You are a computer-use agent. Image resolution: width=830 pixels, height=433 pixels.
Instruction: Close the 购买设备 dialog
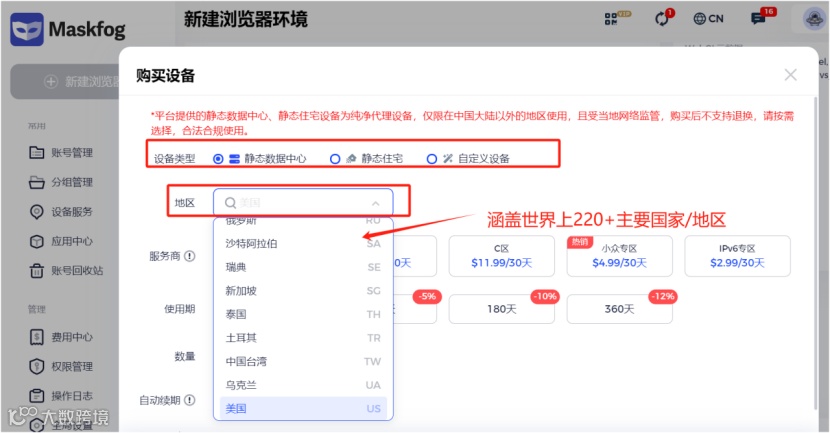click(x=790, y=75)
